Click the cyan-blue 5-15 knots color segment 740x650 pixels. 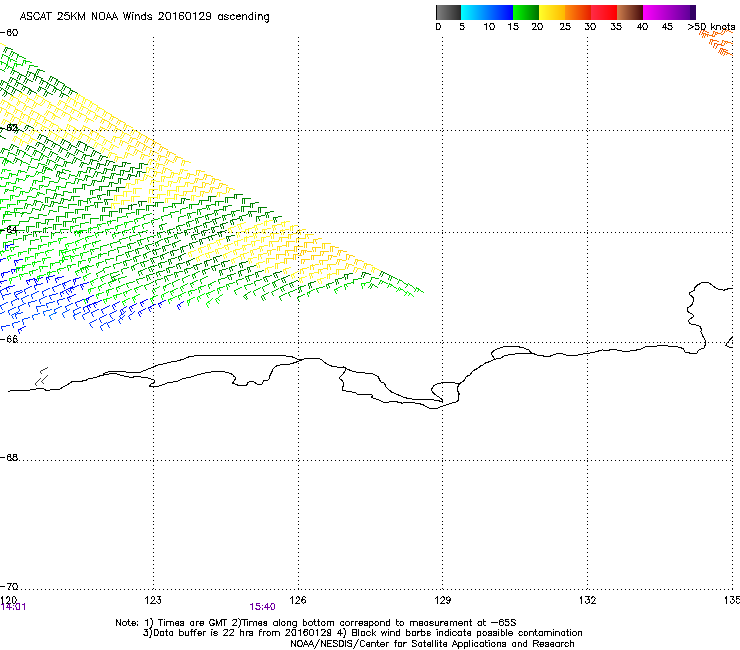click(487, 12)
